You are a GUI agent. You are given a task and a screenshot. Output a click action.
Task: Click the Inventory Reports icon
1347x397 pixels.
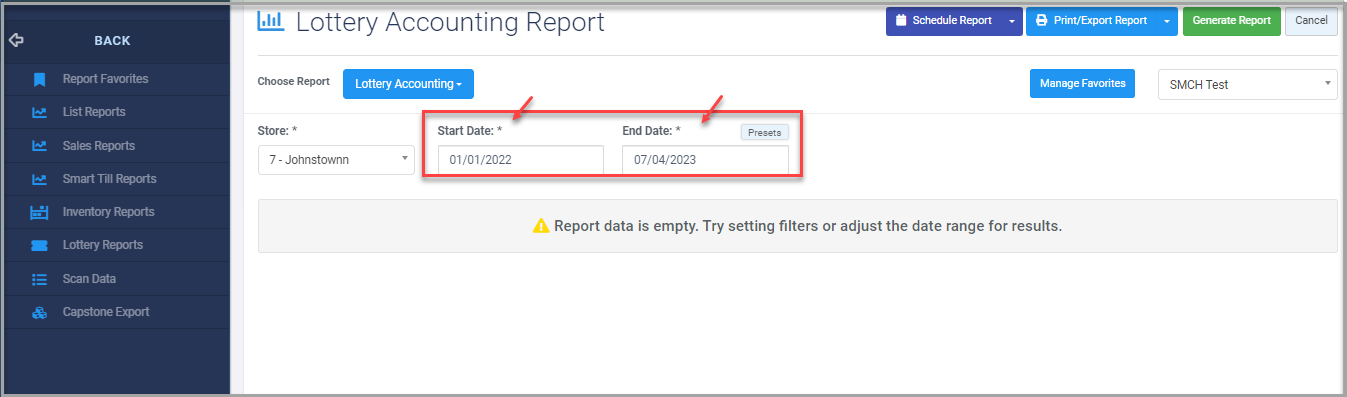click(x=39, y=212)
